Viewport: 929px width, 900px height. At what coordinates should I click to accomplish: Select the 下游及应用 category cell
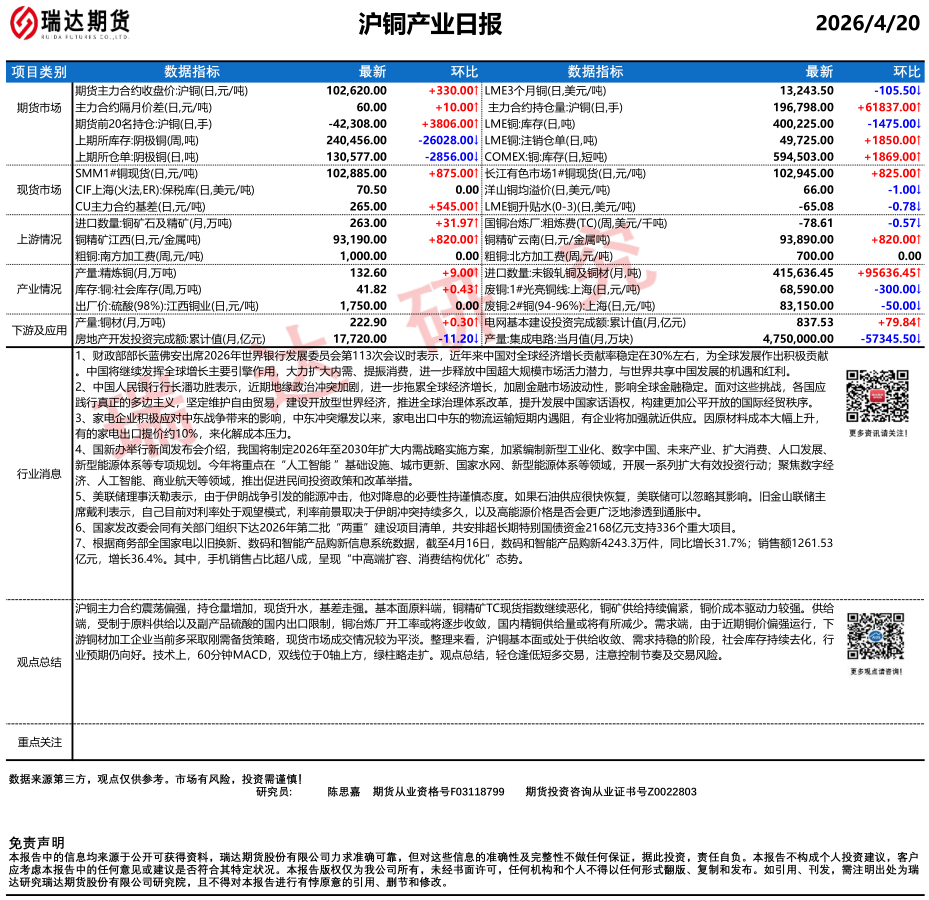pyautogui.click(x=39, y=329)
